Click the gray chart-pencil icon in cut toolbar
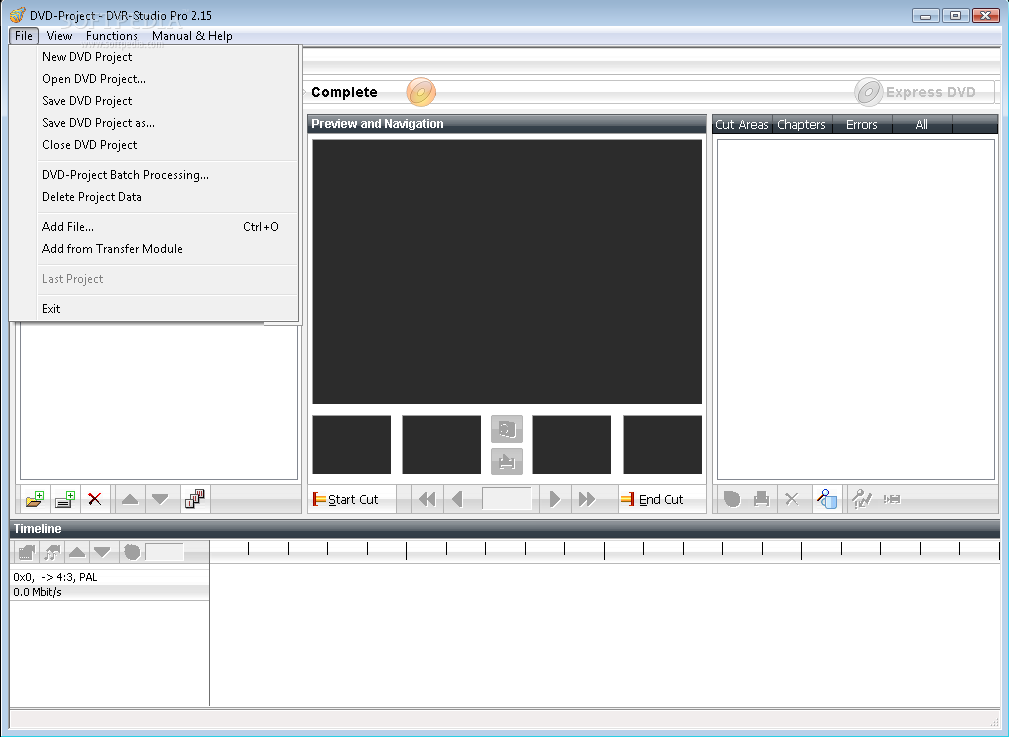Viewport: 1009px width, 737px height. (861, 499)
